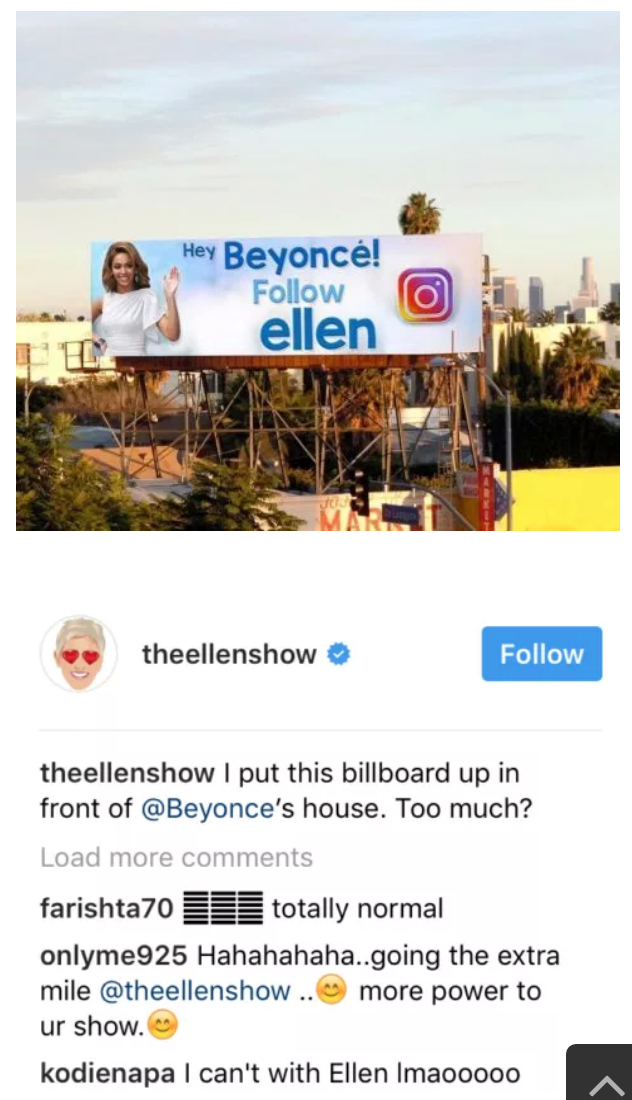
Task: Tap the flag emojis in farishta70's comment
Action: (223, 908)
